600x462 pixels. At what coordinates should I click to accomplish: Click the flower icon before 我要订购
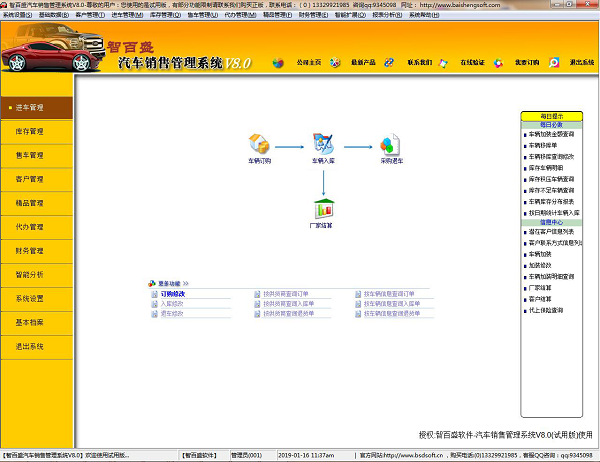[498, 63]
